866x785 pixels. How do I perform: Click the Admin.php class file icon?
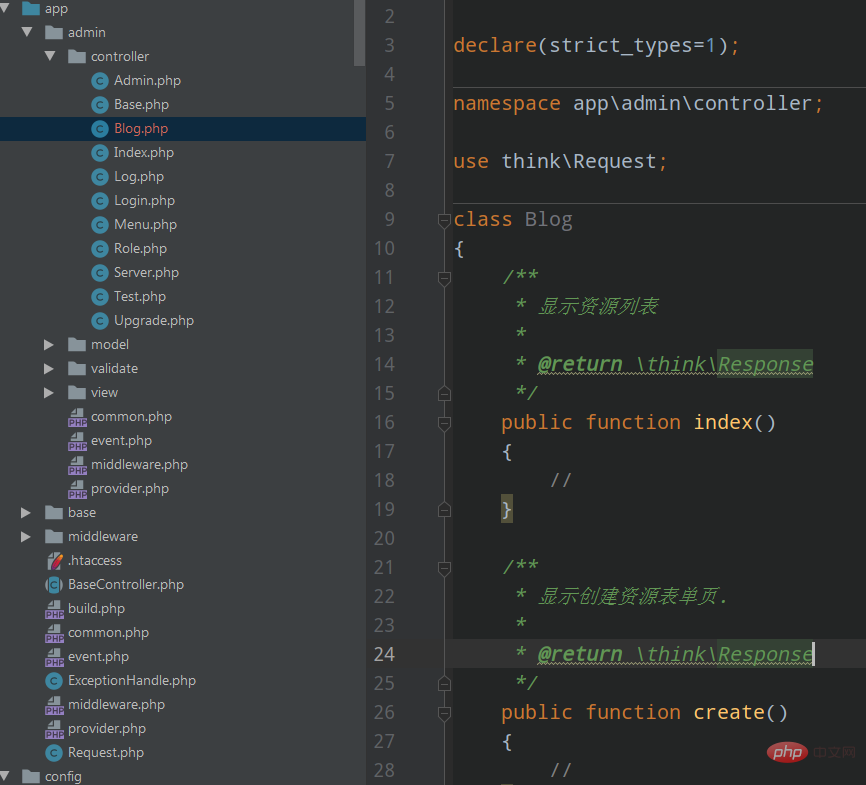tap(99, 81)
